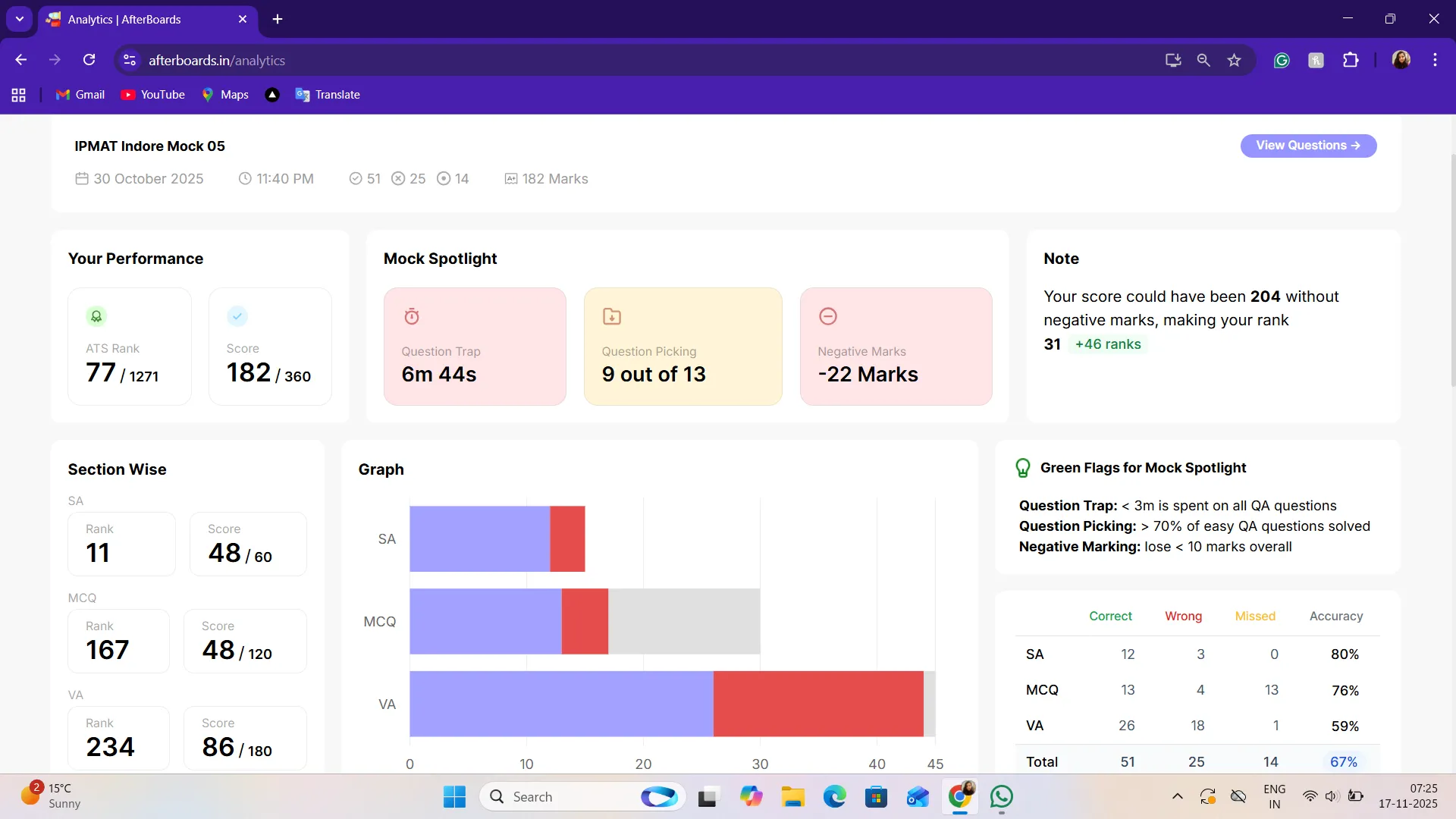Click the View Questions button
1456x819 pixels.
[x=1308, y=146]
